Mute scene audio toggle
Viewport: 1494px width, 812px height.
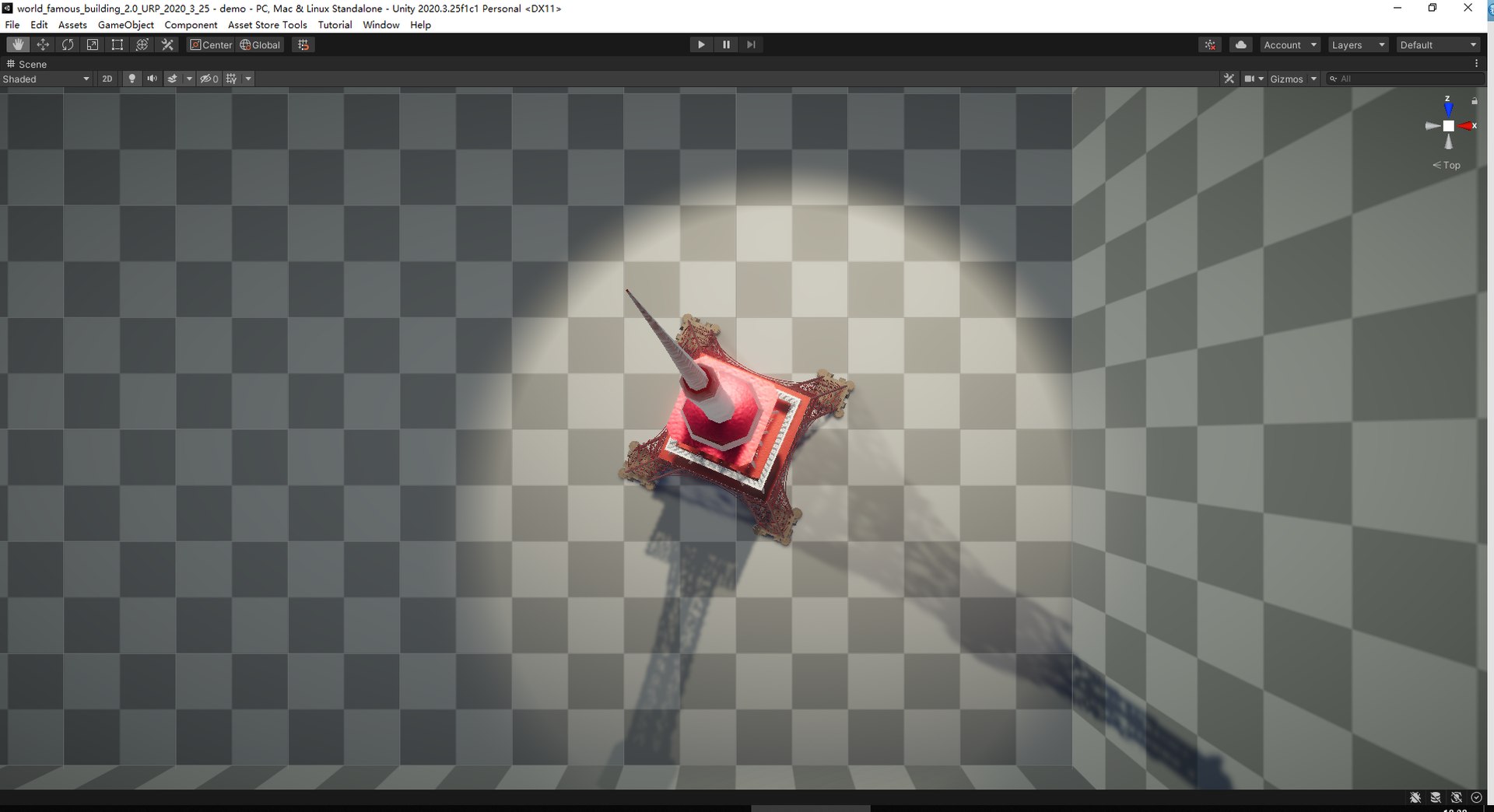[x=152, y=79]
